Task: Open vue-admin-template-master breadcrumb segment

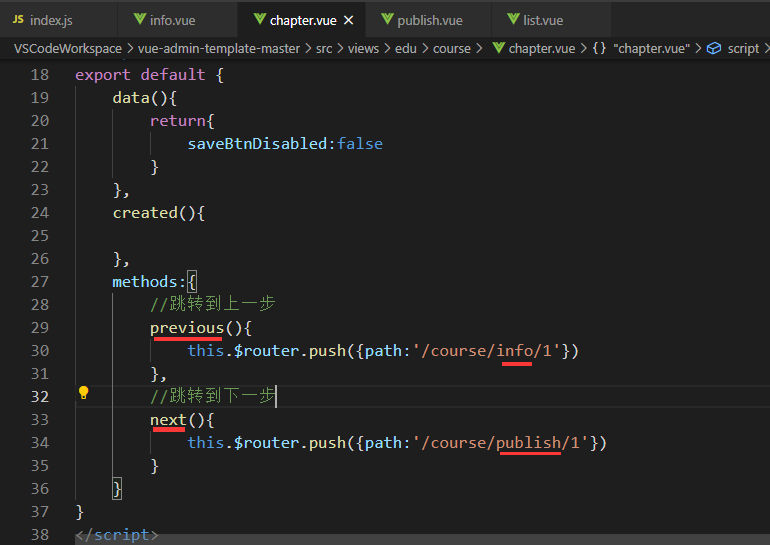Action: pyautogui.click(x=219, y=49)
